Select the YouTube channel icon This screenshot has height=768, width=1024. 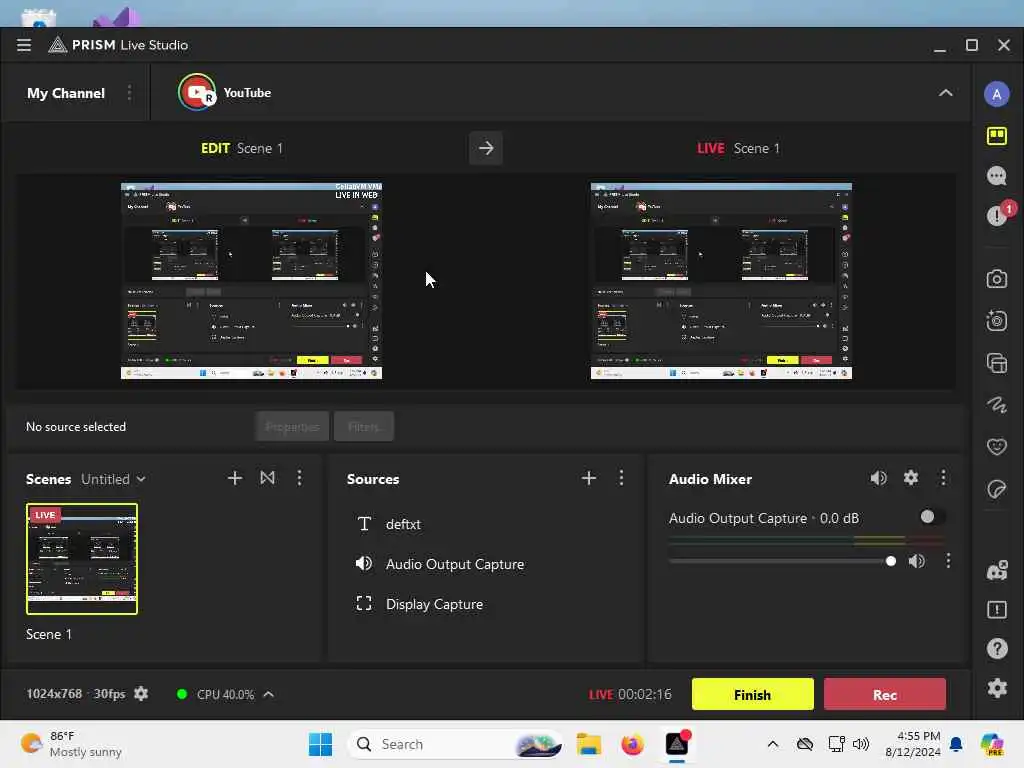[197, 93]
